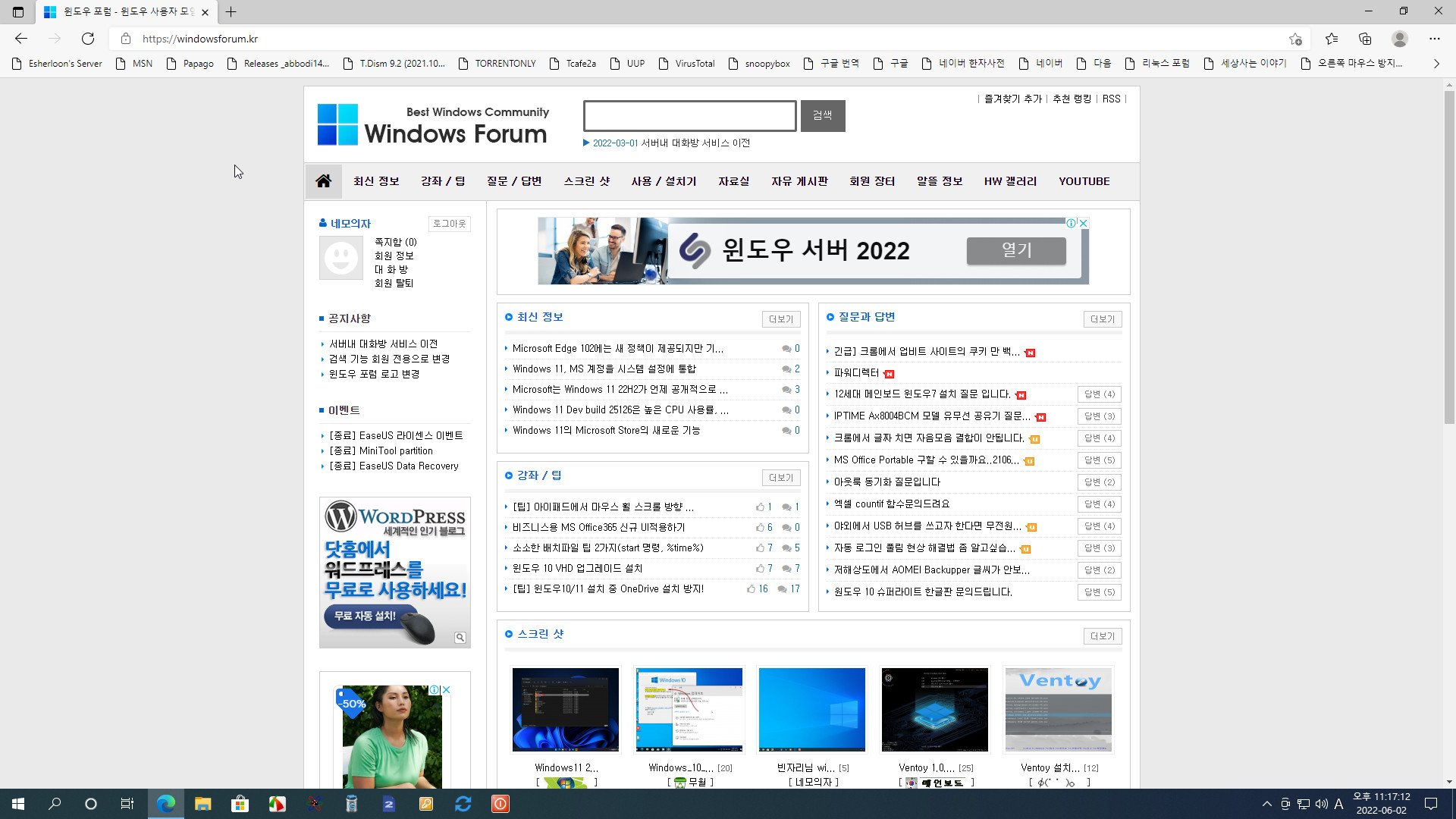Open post Windows 11, MS 계정을 시스템 설정에 통합

pyautogui.click(x=604, y=369)
